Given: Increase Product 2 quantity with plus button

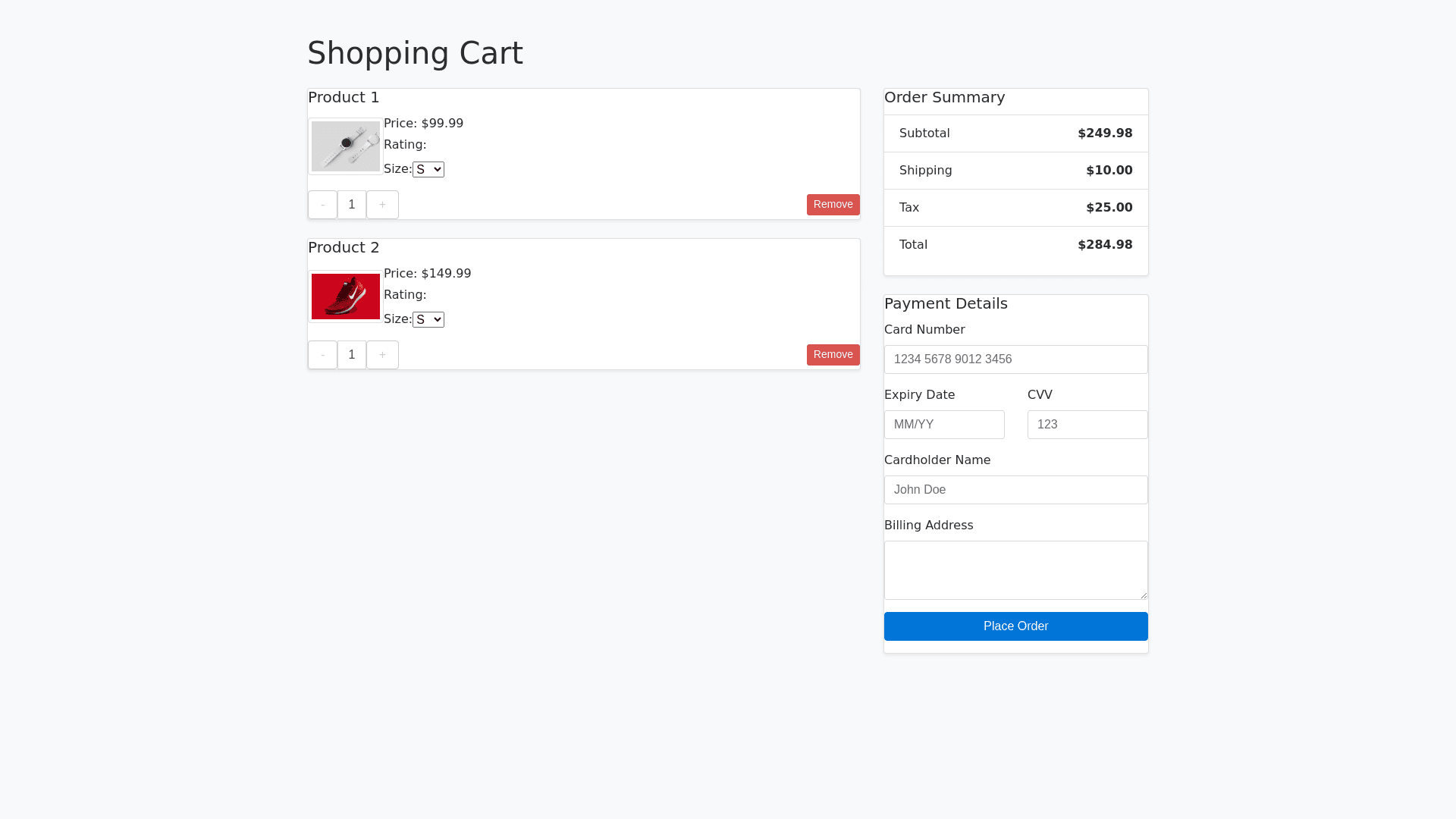Looking at the screenshot, I should point(382,355).
